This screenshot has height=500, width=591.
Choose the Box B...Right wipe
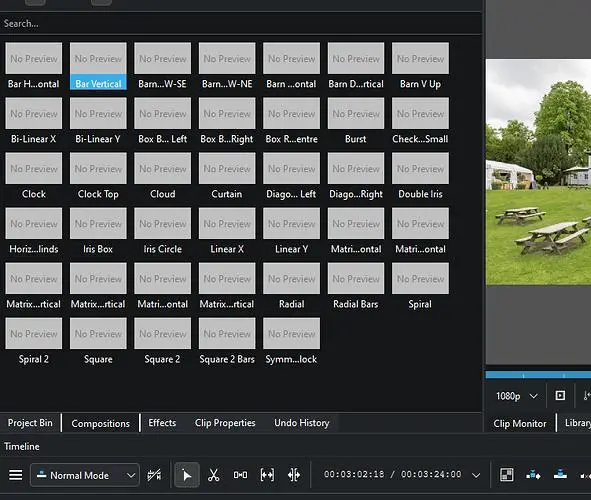(227, 121)
